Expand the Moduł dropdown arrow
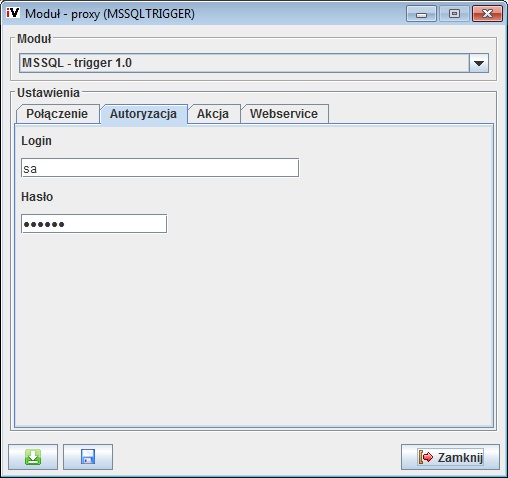This screenshot has height=478, width=508. click(479, 63)
